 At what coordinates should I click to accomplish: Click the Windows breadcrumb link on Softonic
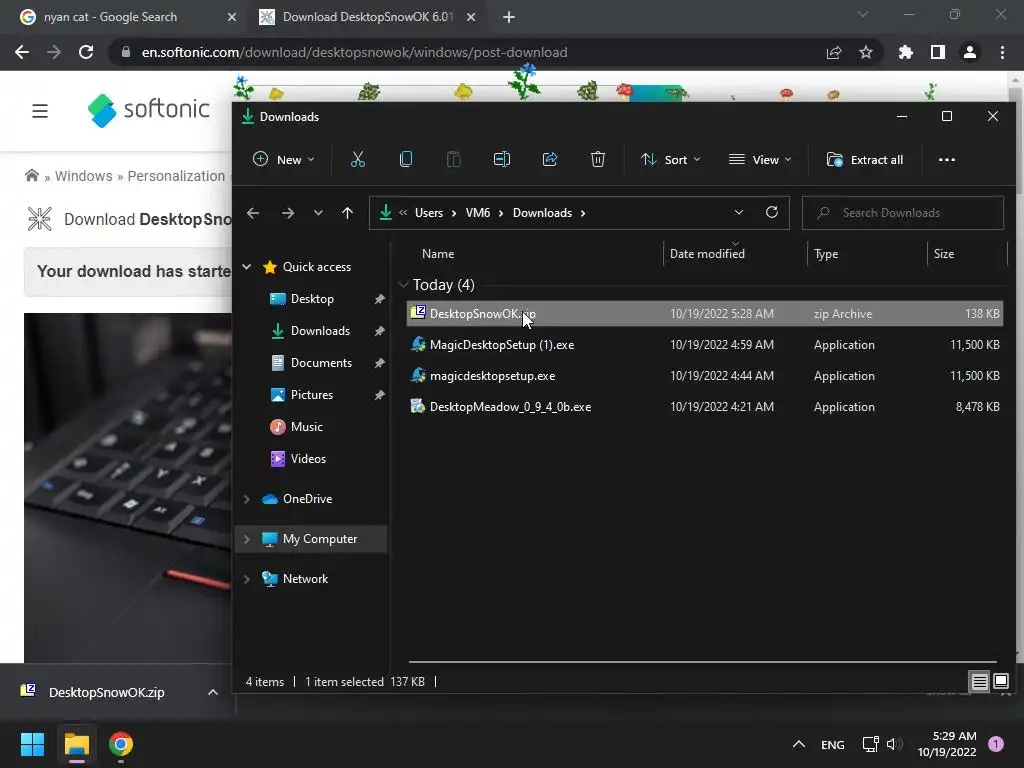pyautogui.click(x=84, y=176)
